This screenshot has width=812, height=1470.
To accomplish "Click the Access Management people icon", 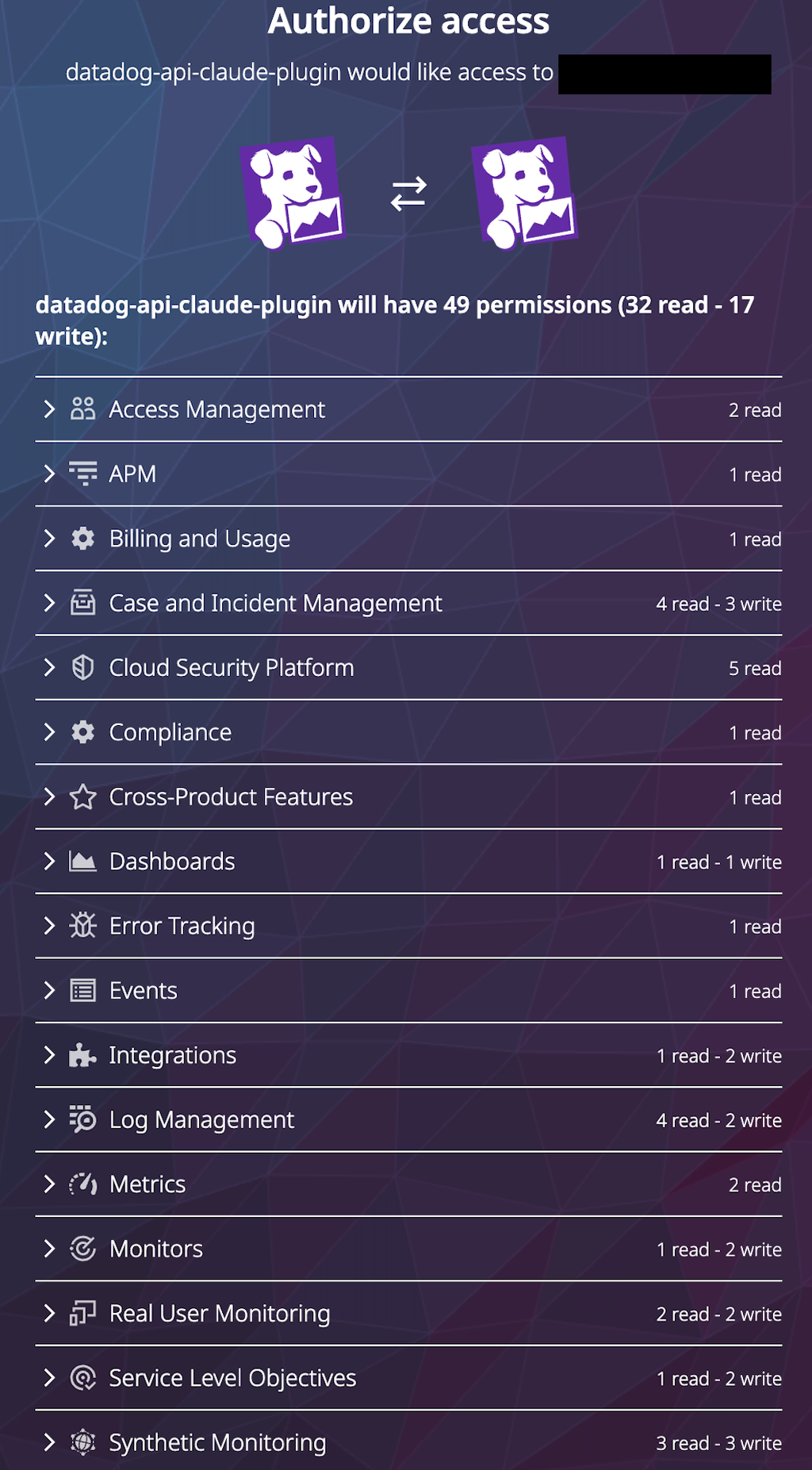I will 82,409.
